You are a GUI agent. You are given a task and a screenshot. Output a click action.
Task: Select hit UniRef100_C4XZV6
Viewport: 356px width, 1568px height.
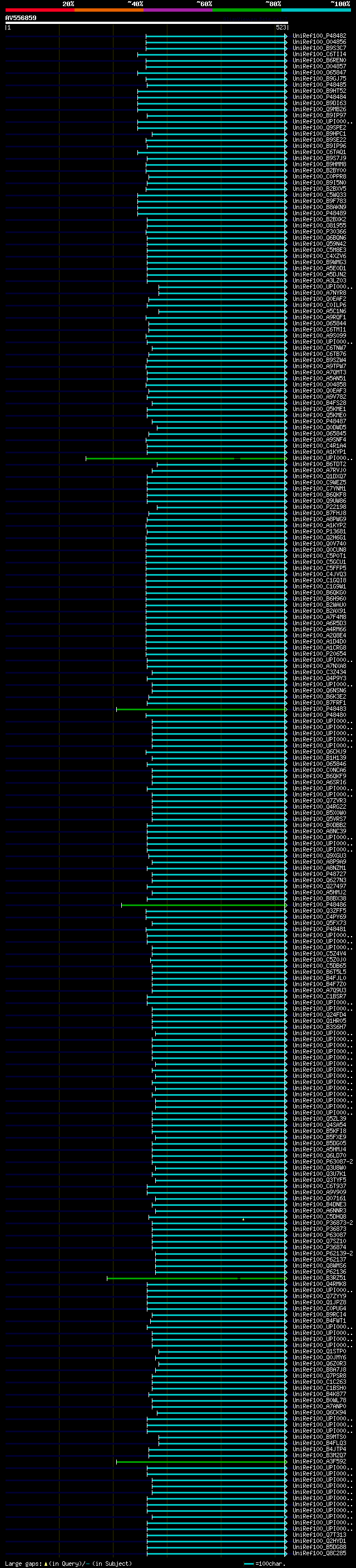pyautogui.click(x=319, y=256)
